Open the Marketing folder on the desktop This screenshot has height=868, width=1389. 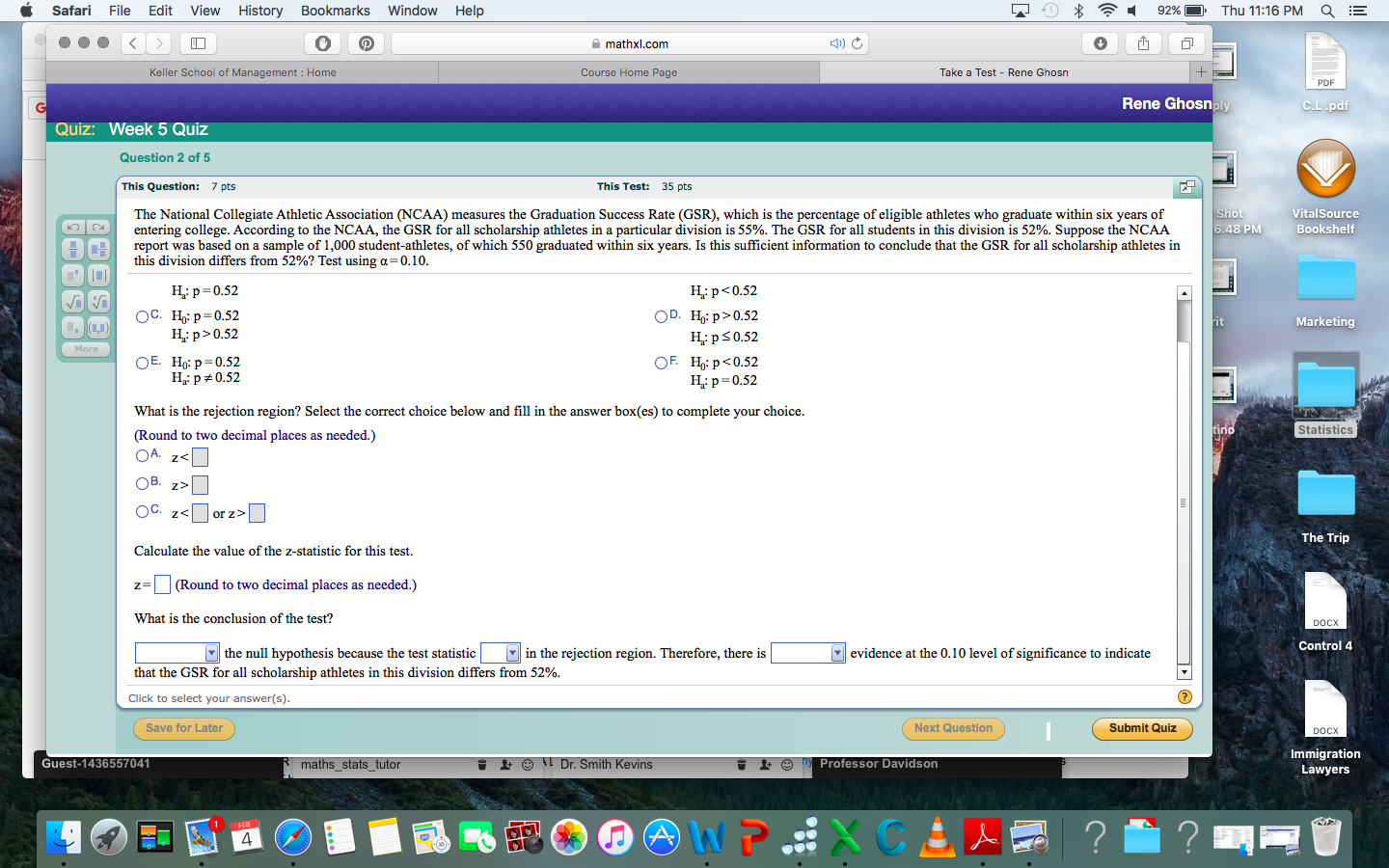click(1325, 290)
